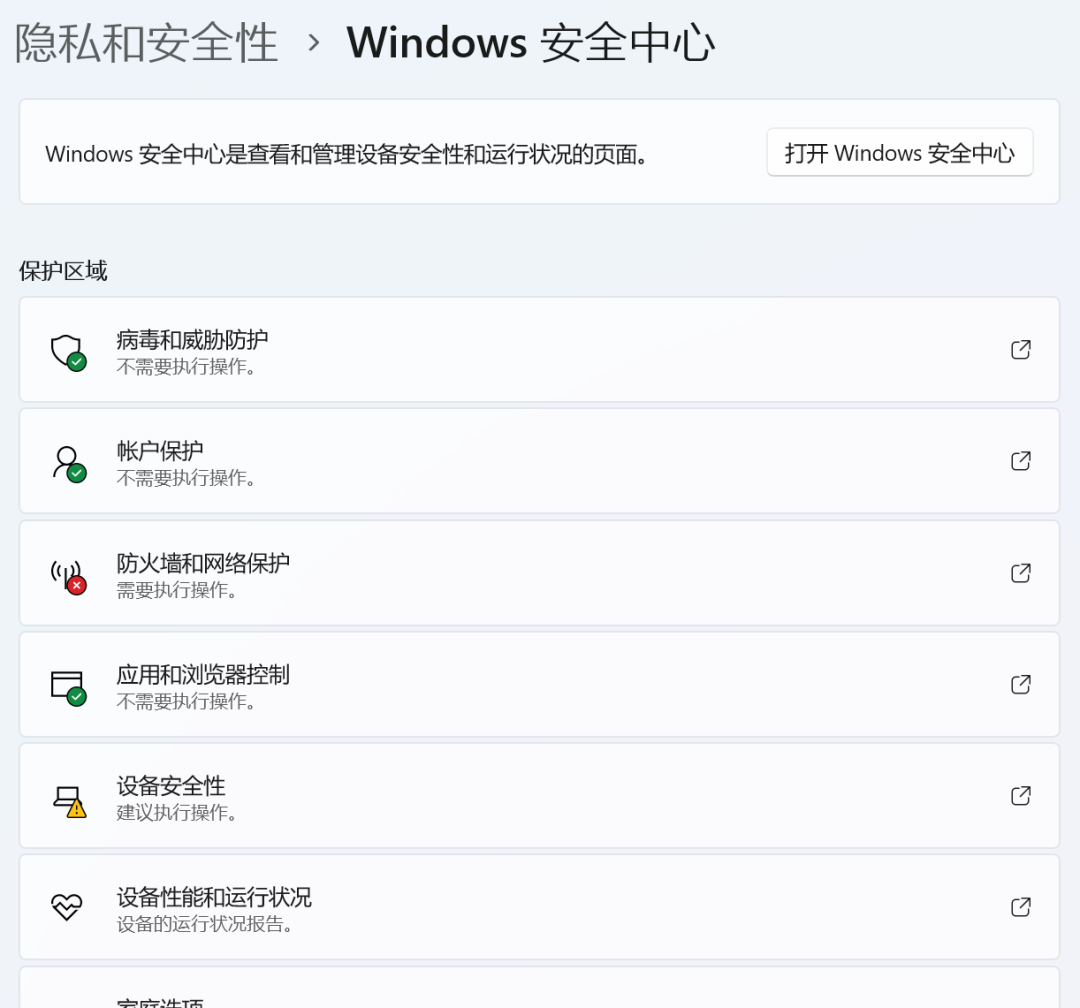Click the 帐户保护 person icon
This screenshot has width=1080, height=1008.
click(68, 464)
